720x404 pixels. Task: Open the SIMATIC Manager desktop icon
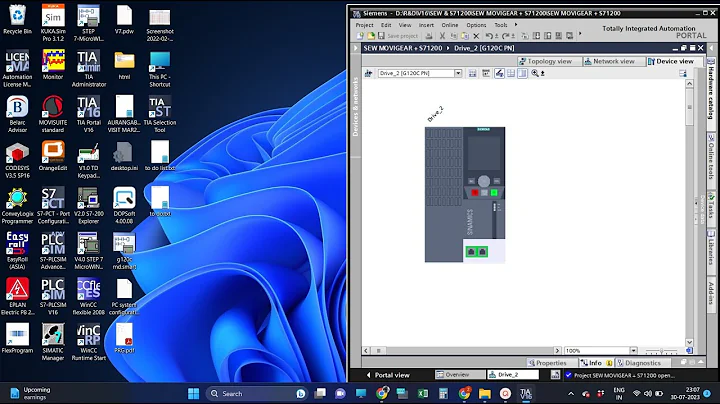(53, 342)
